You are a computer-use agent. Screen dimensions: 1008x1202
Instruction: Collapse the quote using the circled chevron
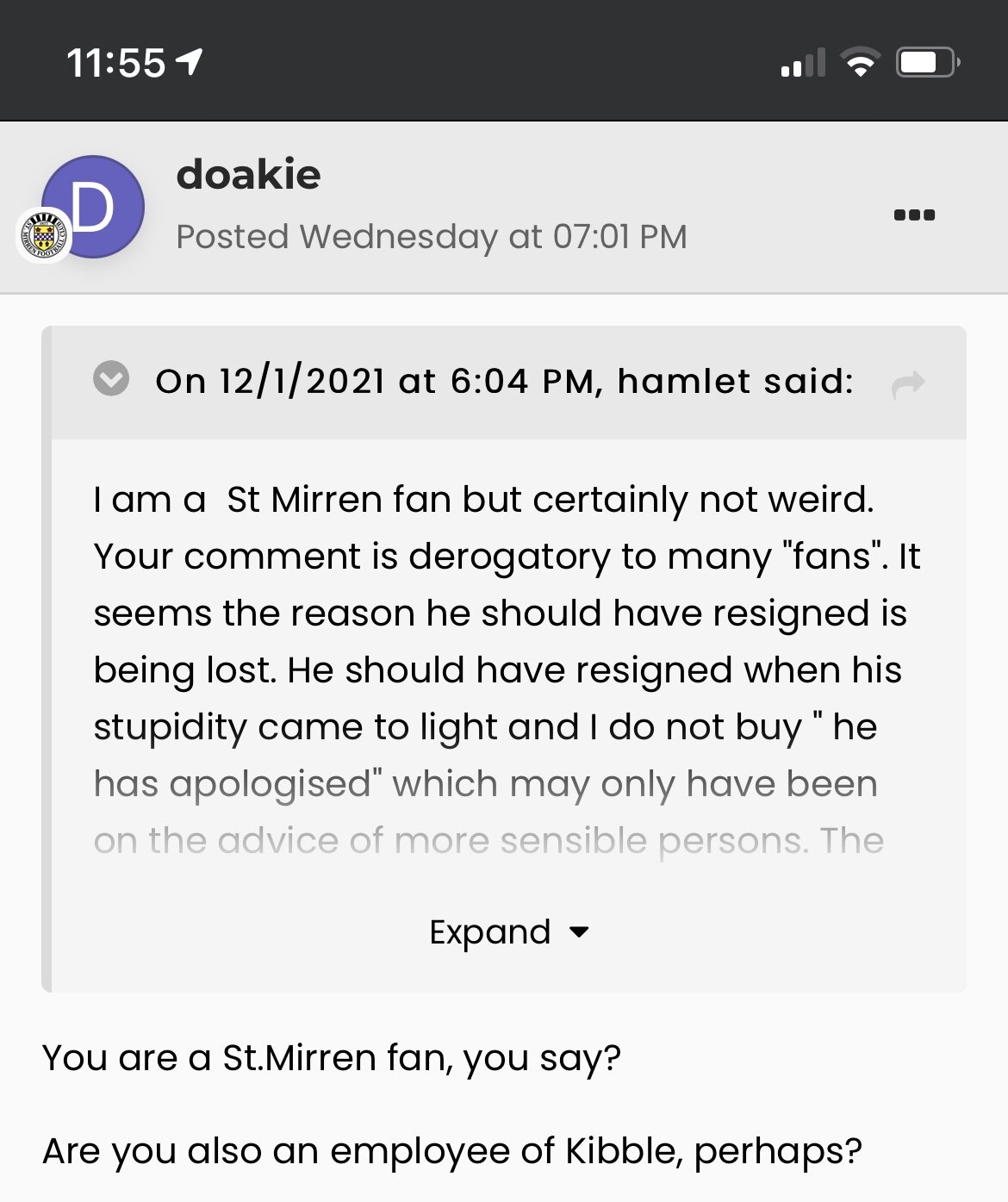[x=111, y=378]
